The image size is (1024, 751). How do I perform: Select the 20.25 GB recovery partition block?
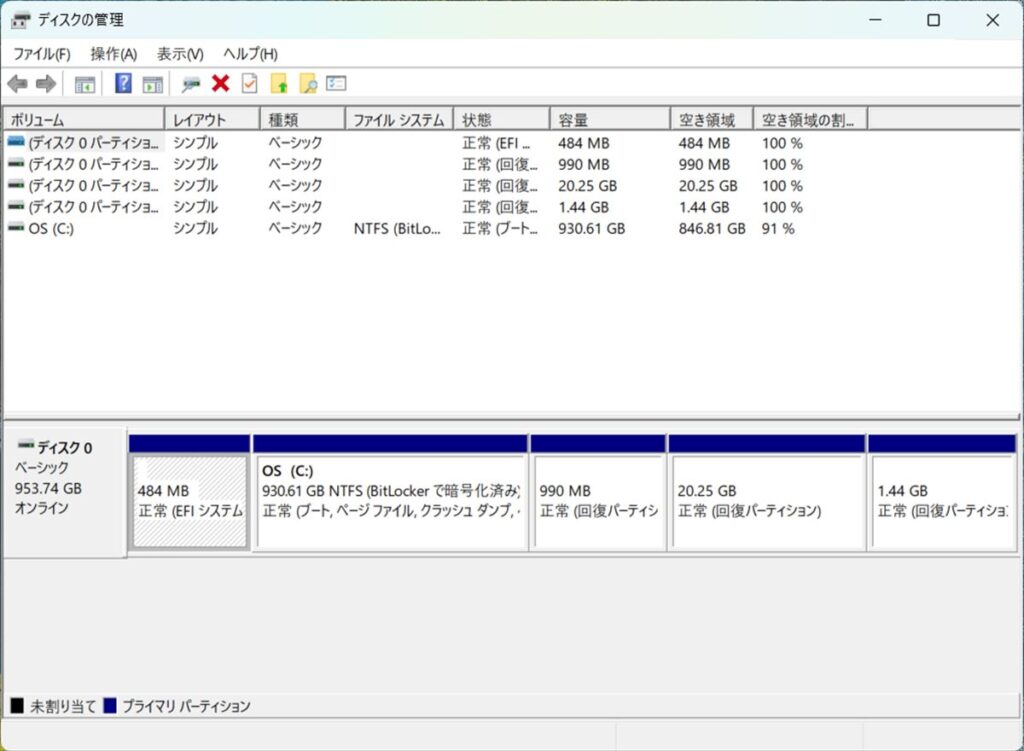pyautogui.click(x=766, y=501)
